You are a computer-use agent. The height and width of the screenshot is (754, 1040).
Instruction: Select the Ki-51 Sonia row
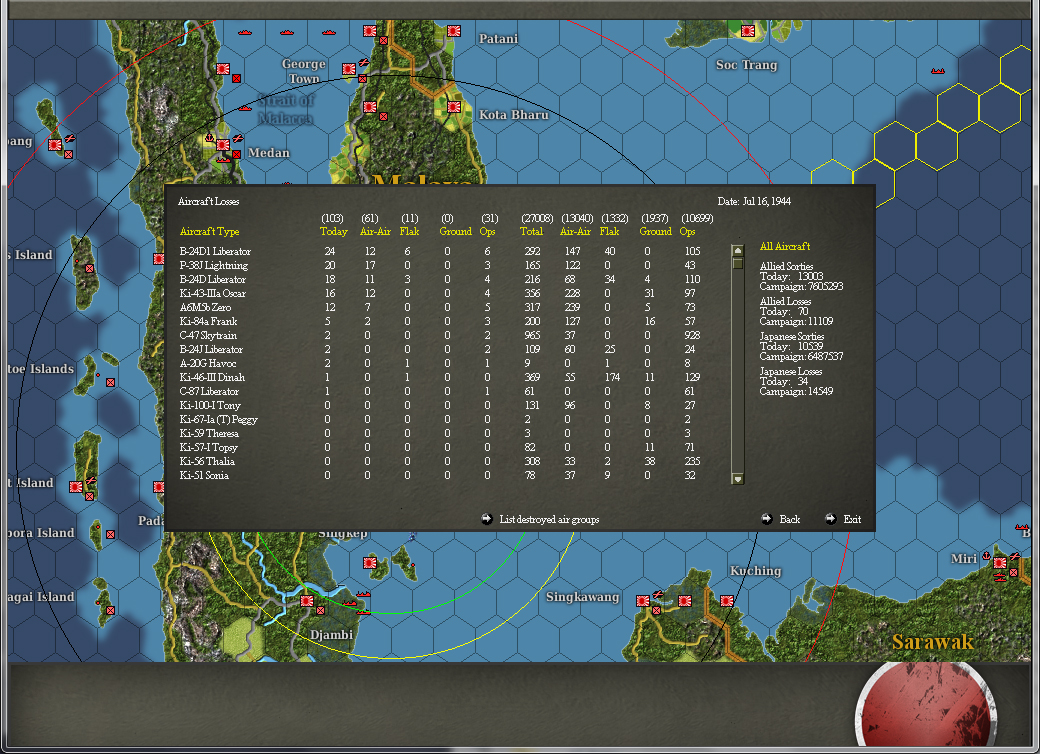coord(441,475)
